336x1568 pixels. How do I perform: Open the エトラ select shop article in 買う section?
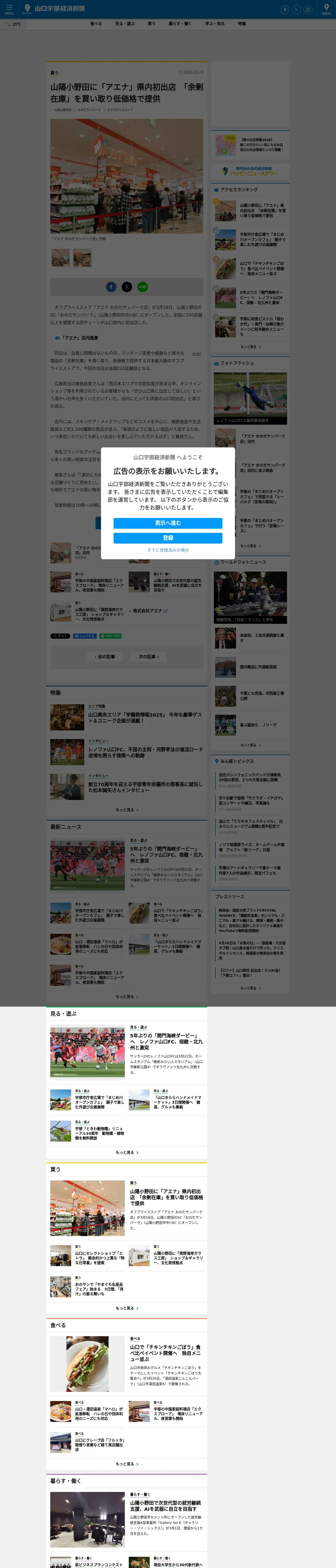point(87,1256)
